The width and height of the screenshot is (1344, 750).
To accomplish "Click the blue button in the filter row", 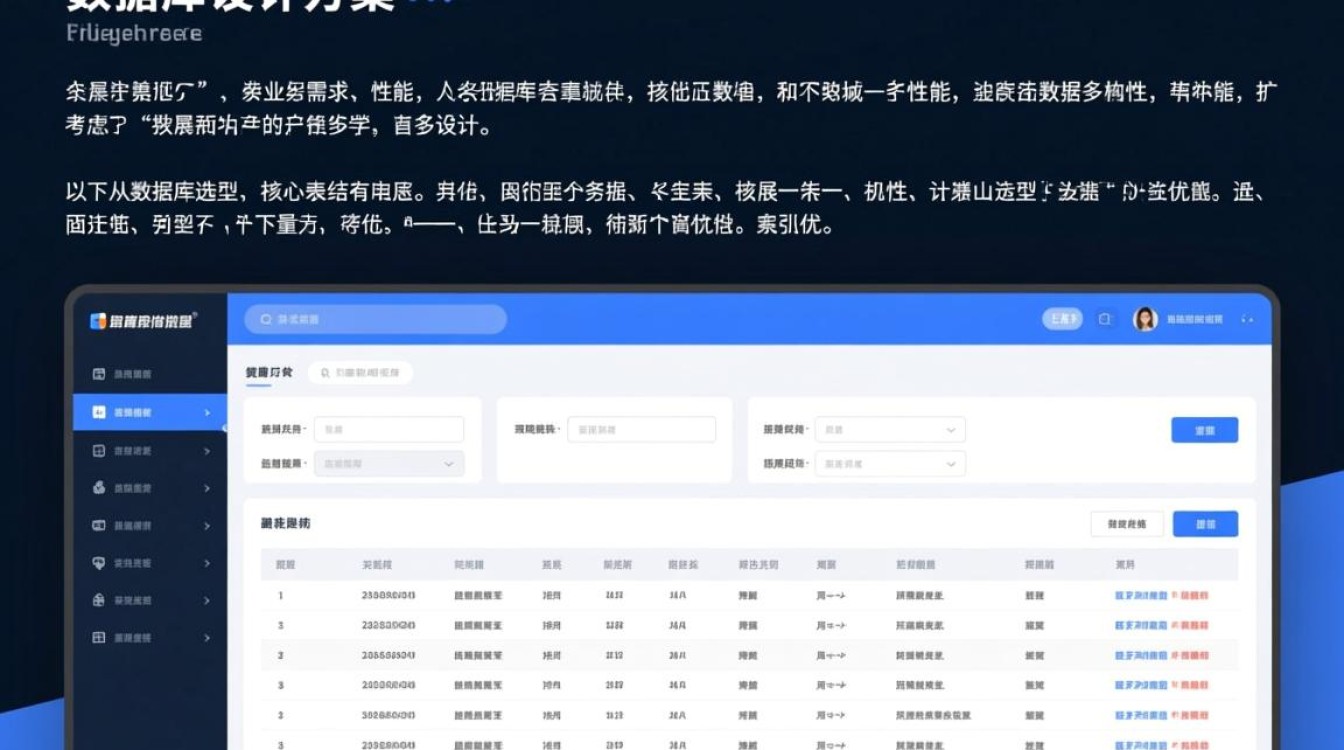I will 1205,430.
